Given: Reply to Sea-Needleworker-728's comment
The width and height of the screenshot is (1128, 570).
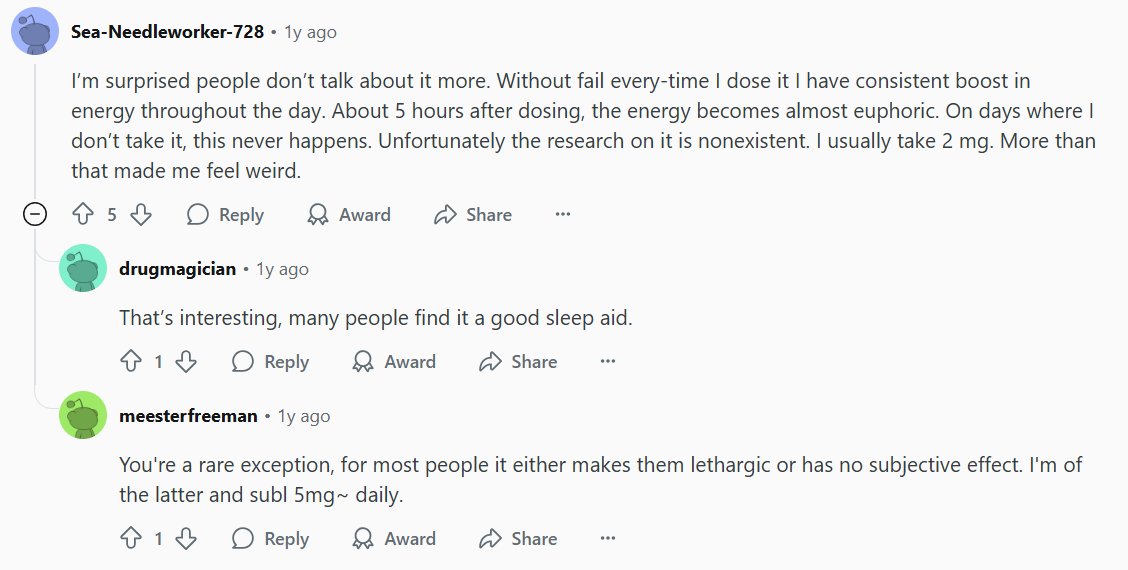Looking at the screenshot, I should pyautogui.click(x=225, y=214).
